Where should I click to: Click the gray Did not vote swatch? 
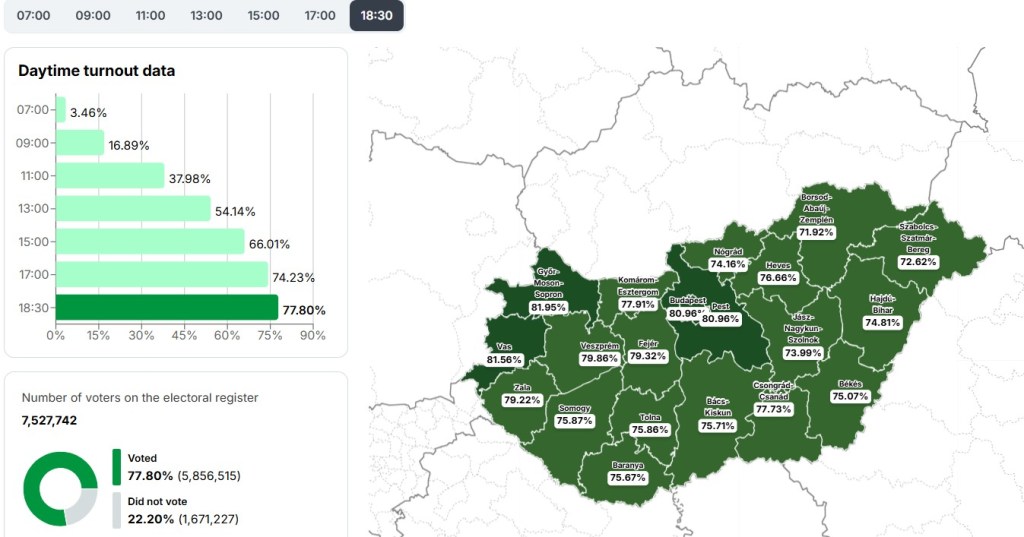116,509
